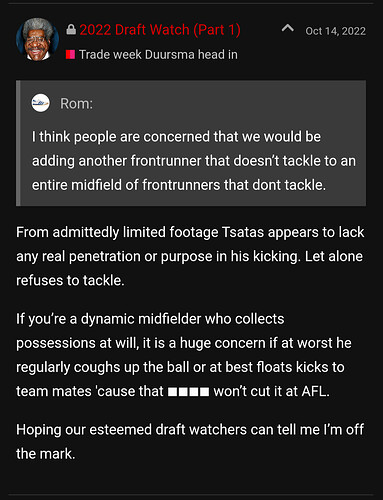Click the paragraph starting Hoping our esteemed
The height and width of the screenshot is (500, 383).
tap(190, 442)
